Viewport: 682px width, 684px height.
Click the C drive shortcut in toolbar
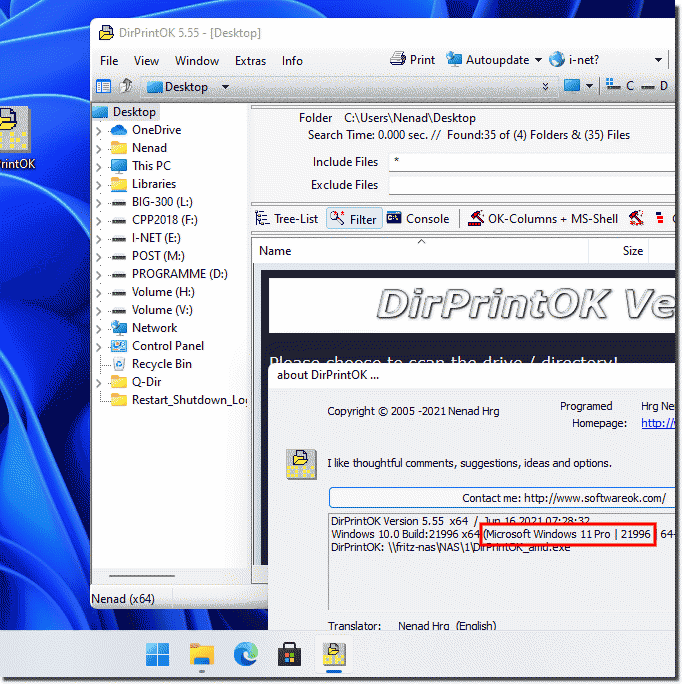[x=620, y=86]
